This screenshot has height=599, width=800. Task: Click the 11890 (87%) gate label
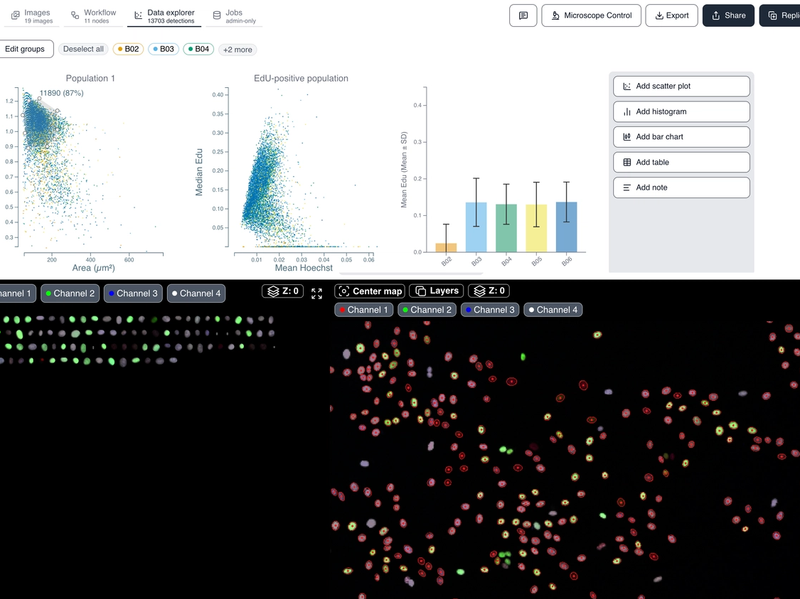pos(62,93)
